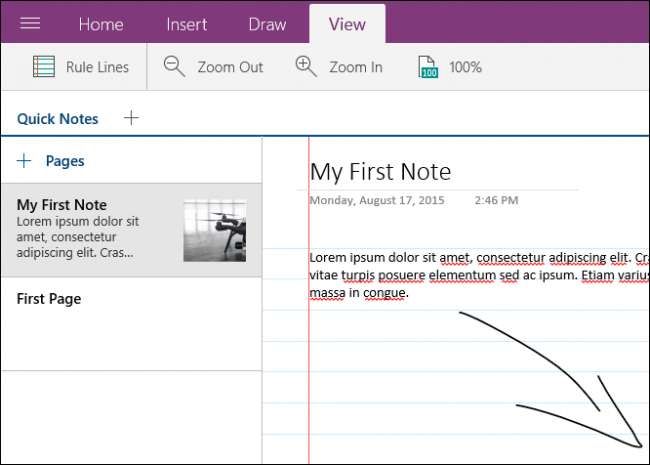The height and width of the screenshot is (465, 650).
Task: Open the hamburger navigation menu
Action: click(x=30, y=23)
